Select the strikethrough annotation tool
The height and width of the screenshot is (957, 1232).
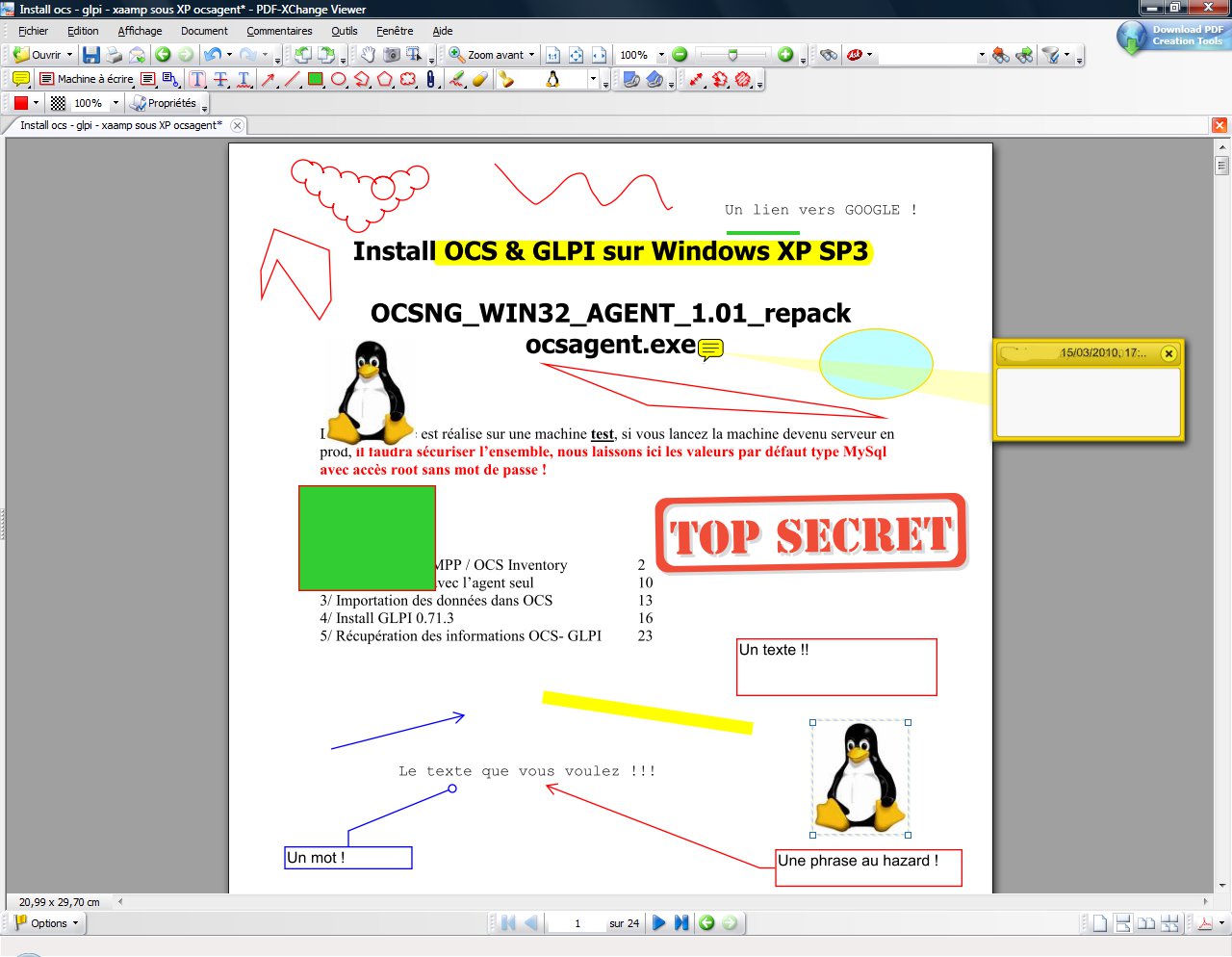click(x=221, y=79)
